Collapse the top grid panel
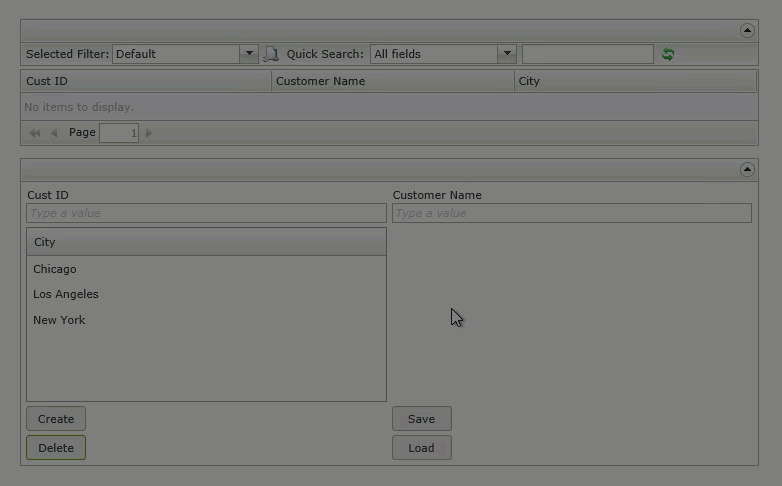Image resolution: width=782 pixels, height=486 pixels. point(747,30)
